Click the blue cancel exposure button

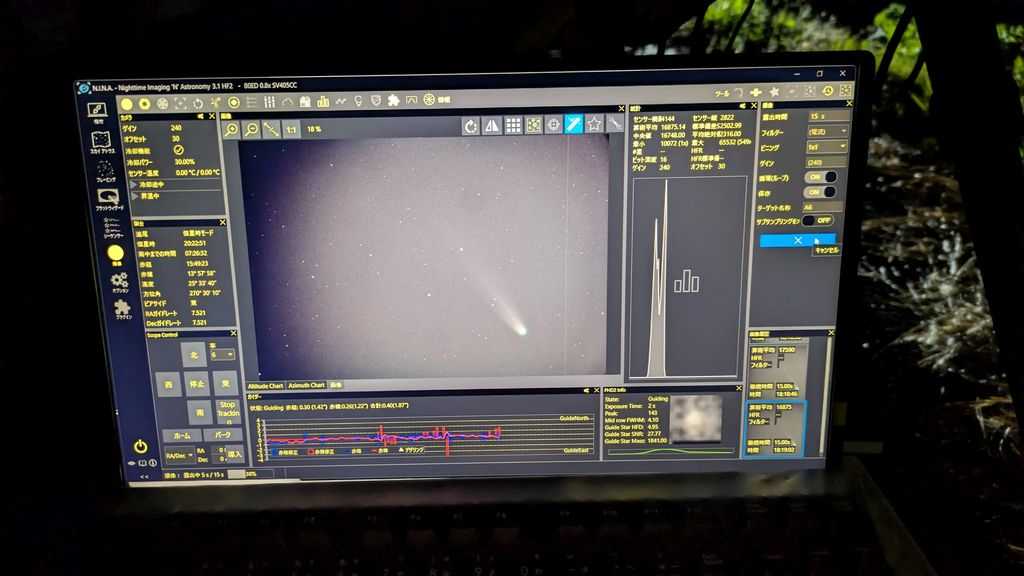(x=797, y=241)
